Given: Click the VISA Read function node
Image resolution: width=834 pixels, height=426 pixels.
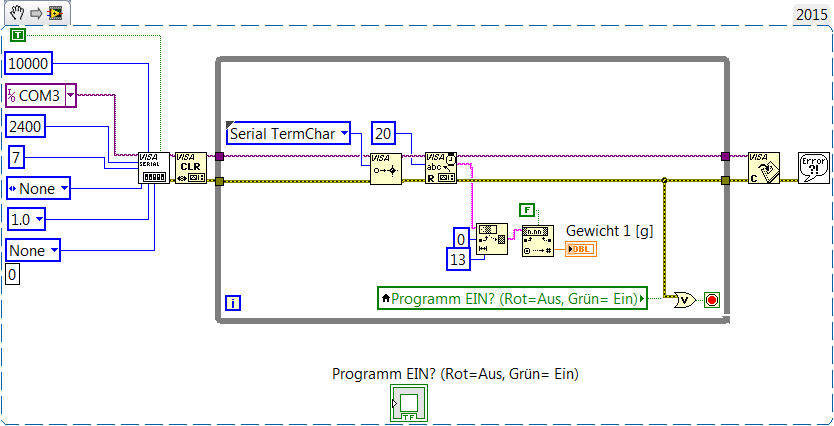Looking at the screenshot, I should point(441,168).
